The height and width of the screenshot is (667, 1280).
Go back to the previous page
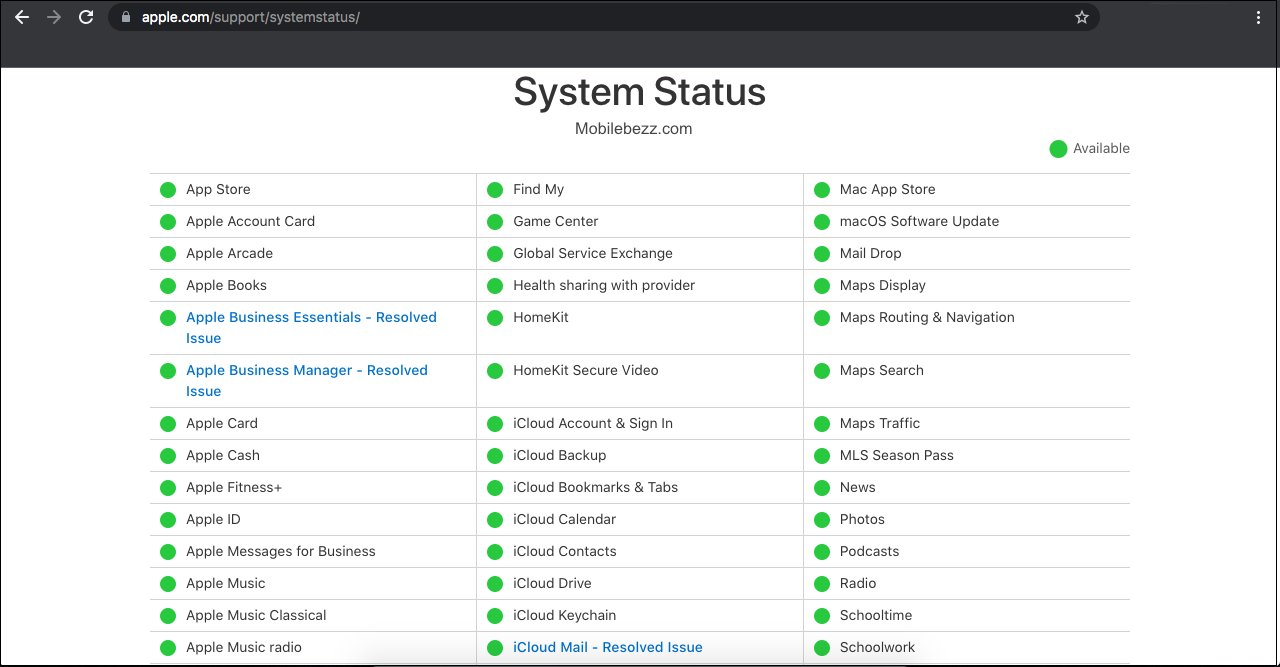[22, 17]
